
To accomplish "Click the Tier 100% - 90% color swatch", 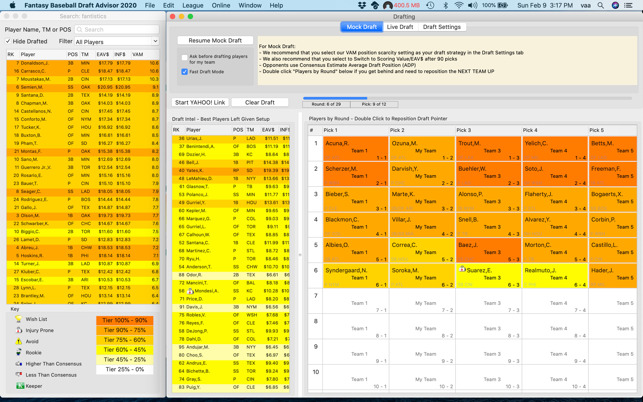I will tap(125, 320).
